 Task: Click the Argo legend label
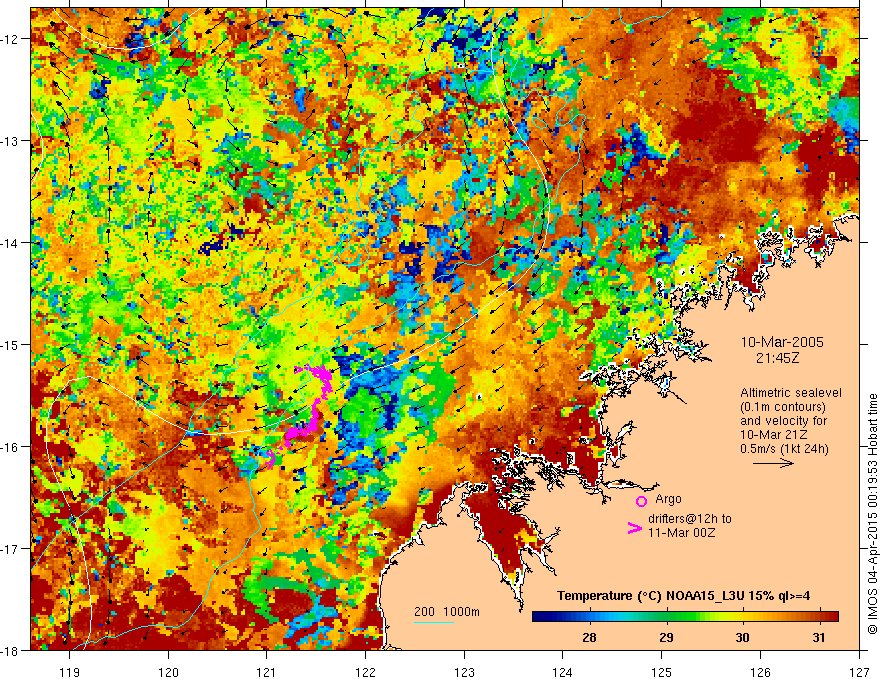tap(668, 499)
